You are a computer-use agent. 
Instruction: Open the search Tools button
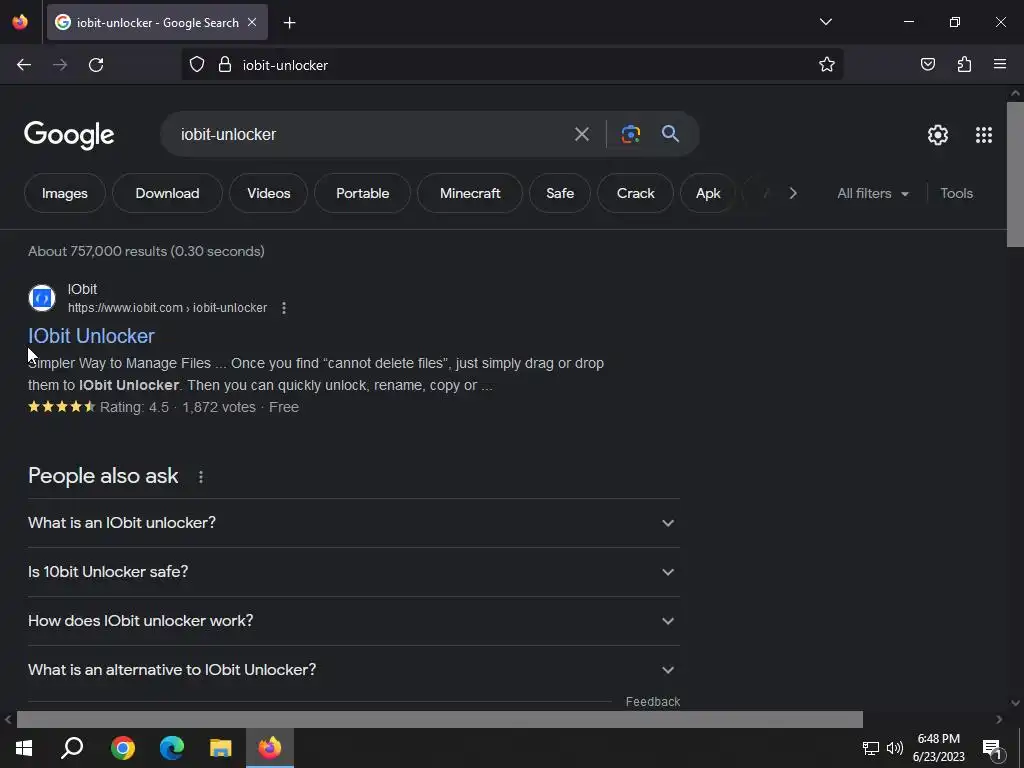[956, 193]
